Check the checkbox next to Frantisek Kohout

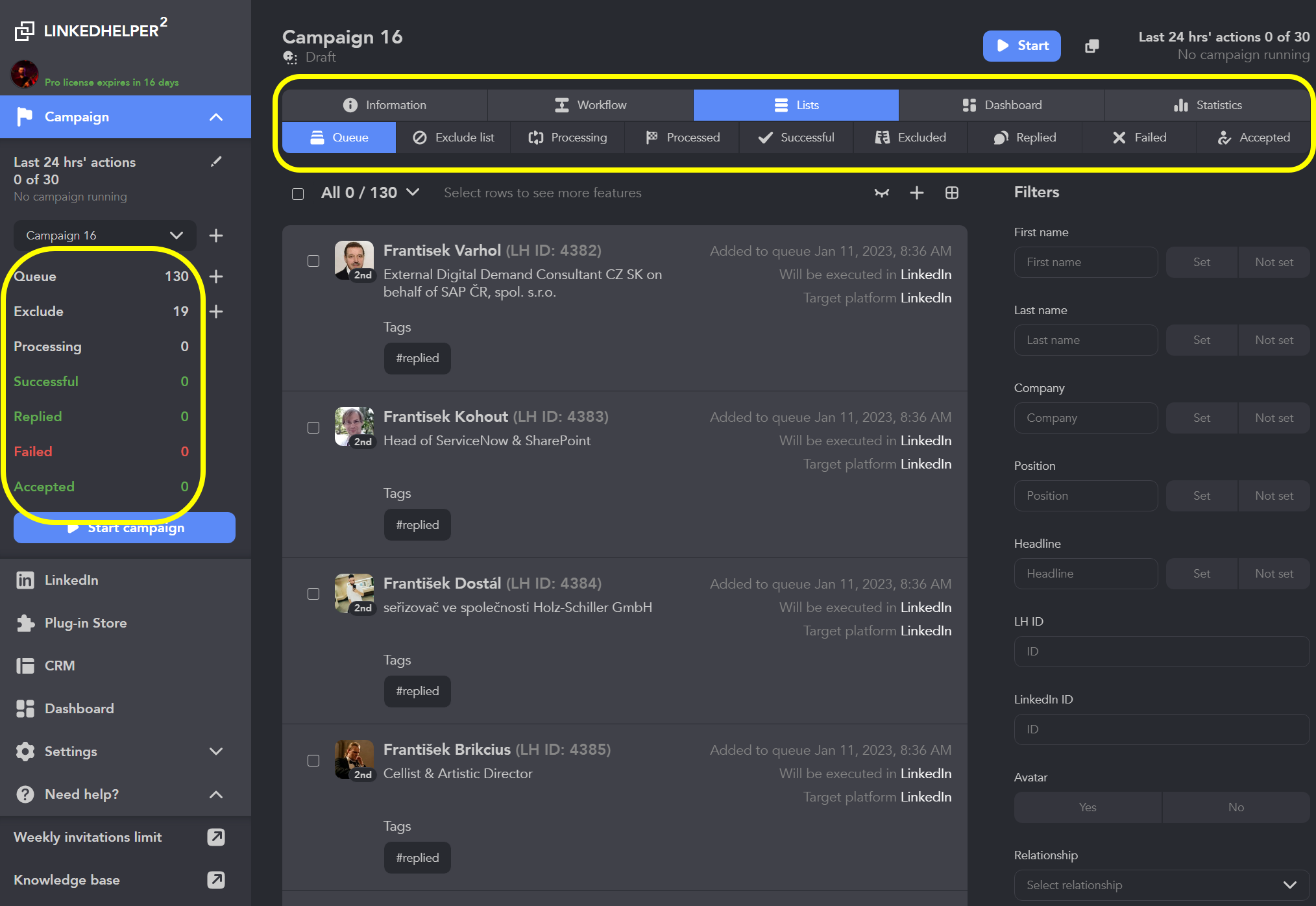(x=313, y=428)
